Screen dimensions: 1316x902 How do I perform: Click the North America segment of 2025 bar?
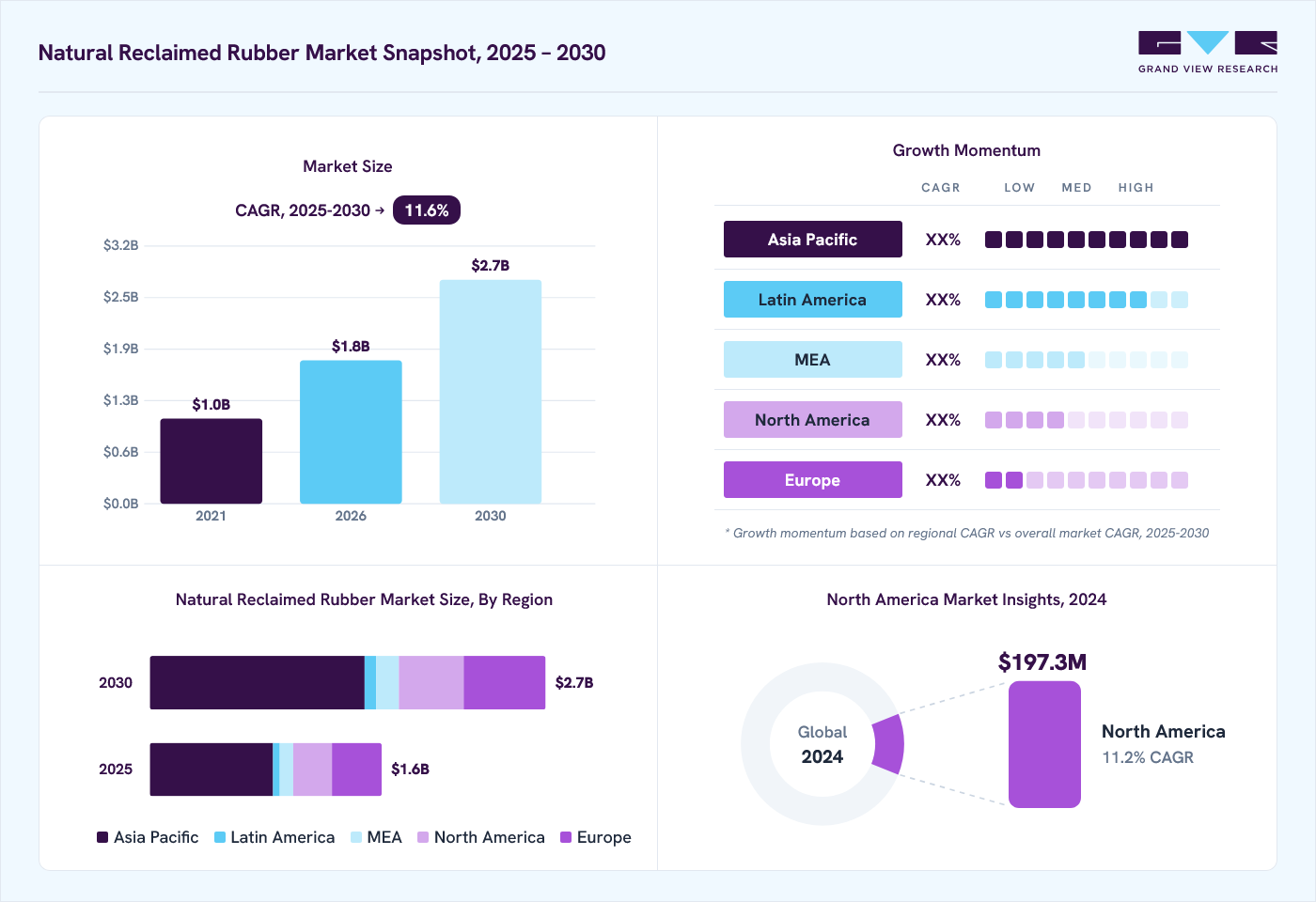click(x=313, y=770)
